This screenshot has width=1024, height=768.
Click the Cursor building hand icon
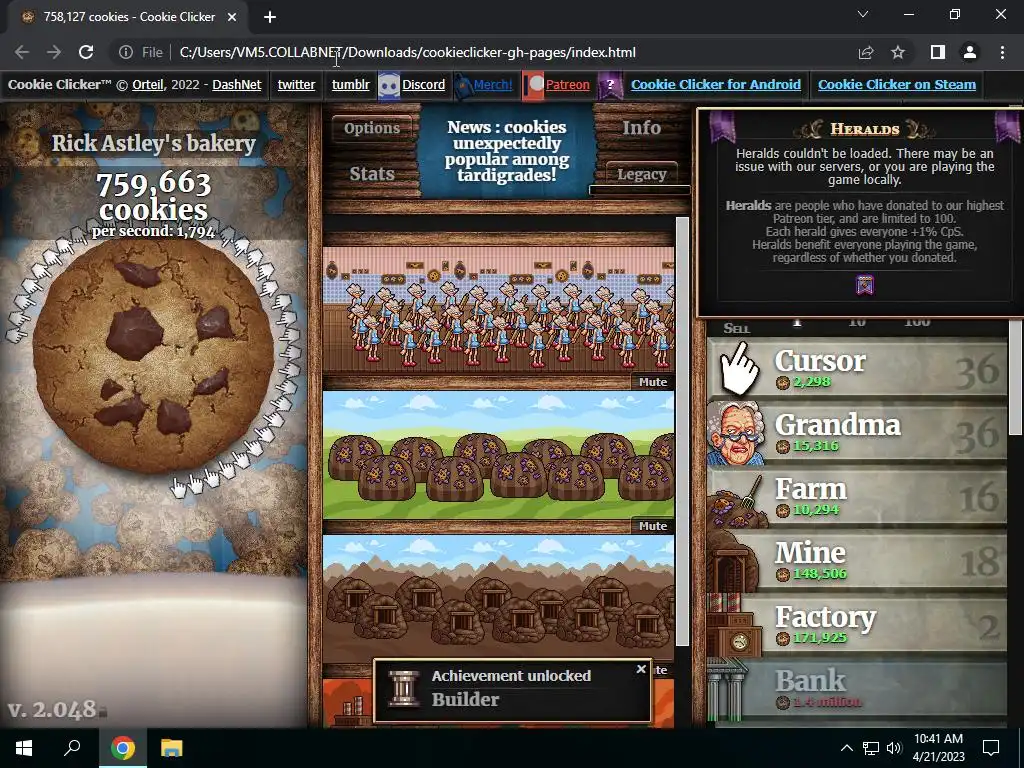click(x=739, y=369)
